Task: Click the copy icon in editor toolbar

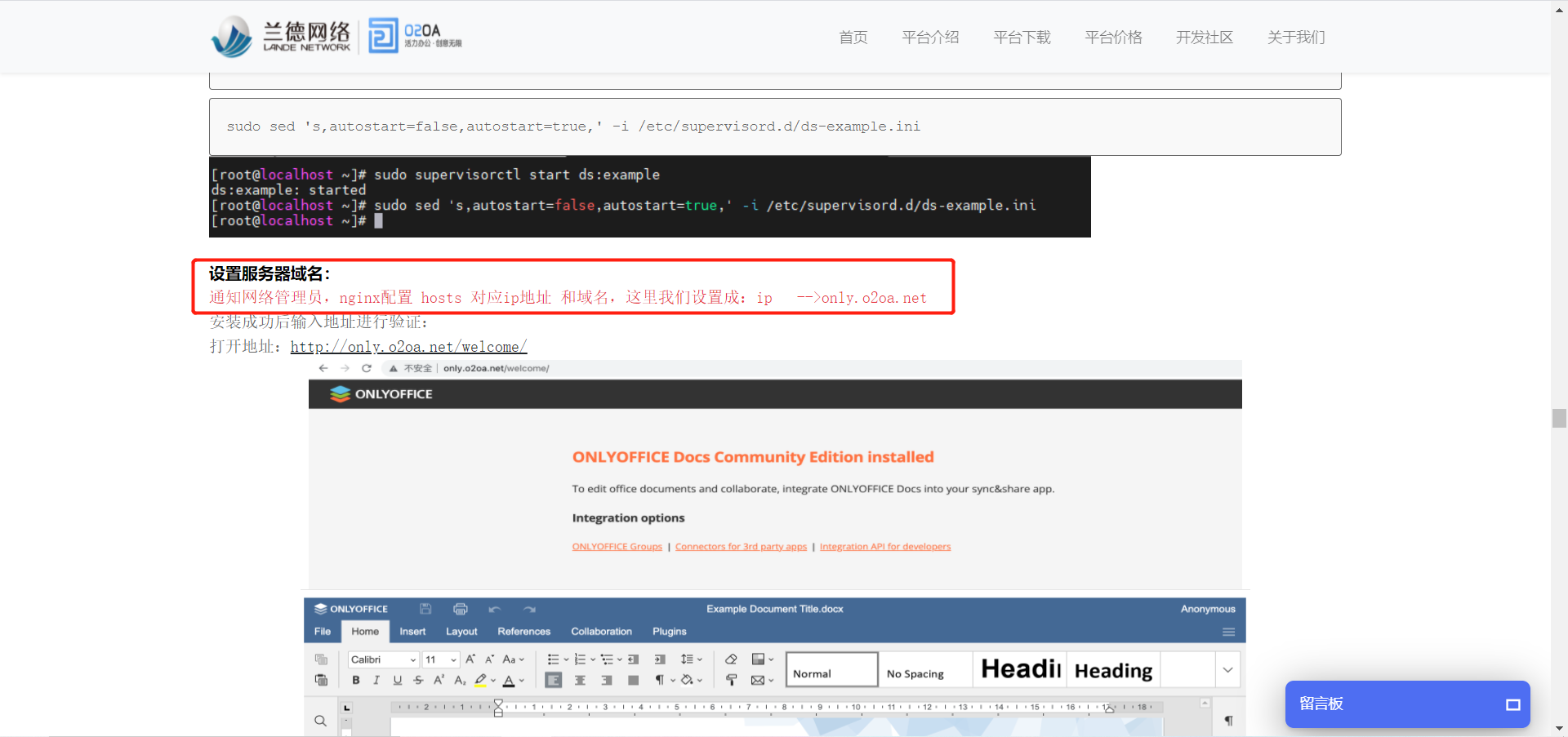Action: [x=321, y=659]
